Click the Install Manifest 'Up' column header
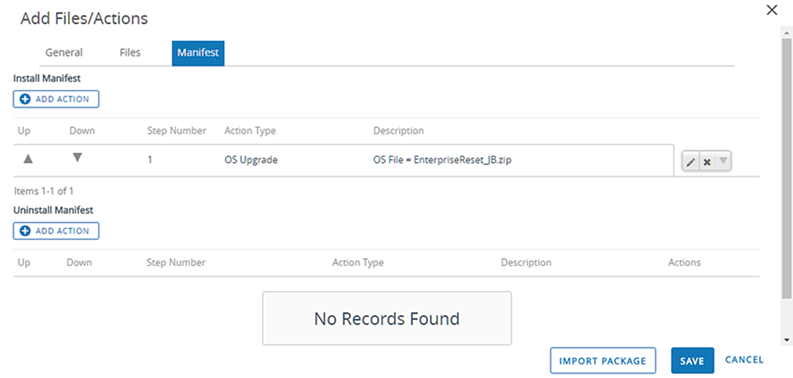The width and height of the screenshot is (793, 378). click(x=24, y=131)
